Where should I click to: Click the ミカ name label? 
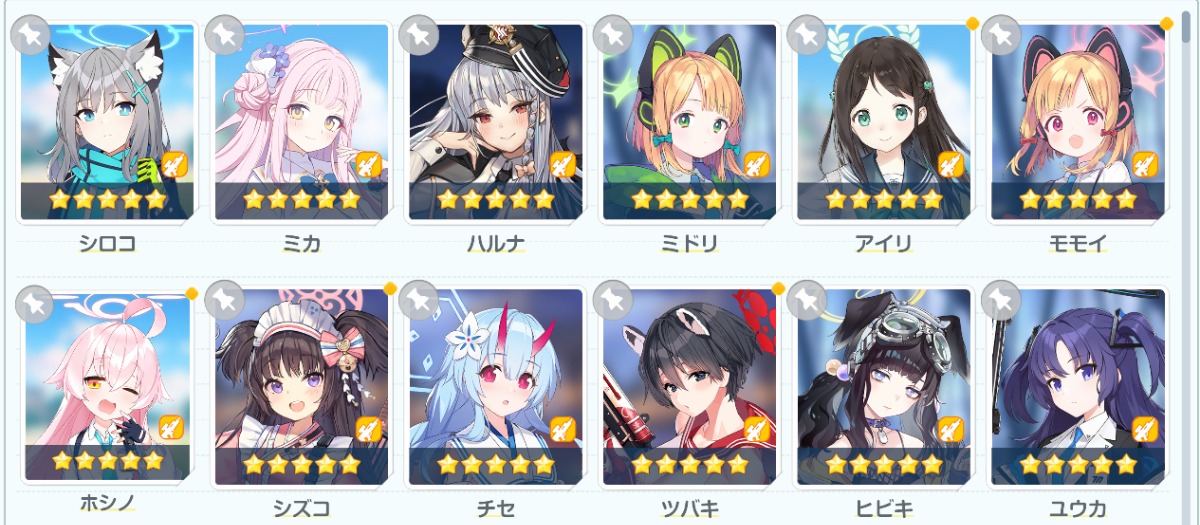302,243
